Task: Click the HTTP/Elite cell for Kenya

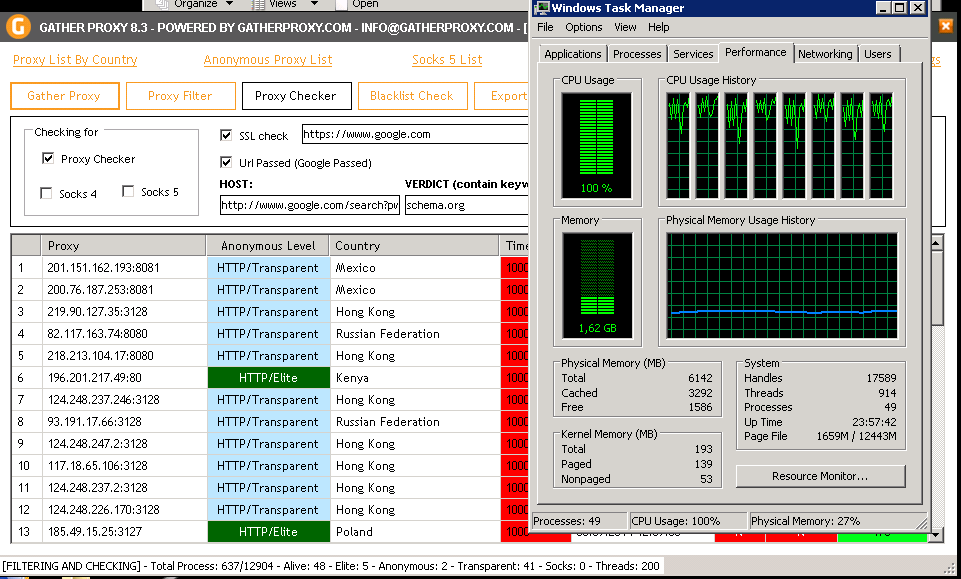Action: 268,378
